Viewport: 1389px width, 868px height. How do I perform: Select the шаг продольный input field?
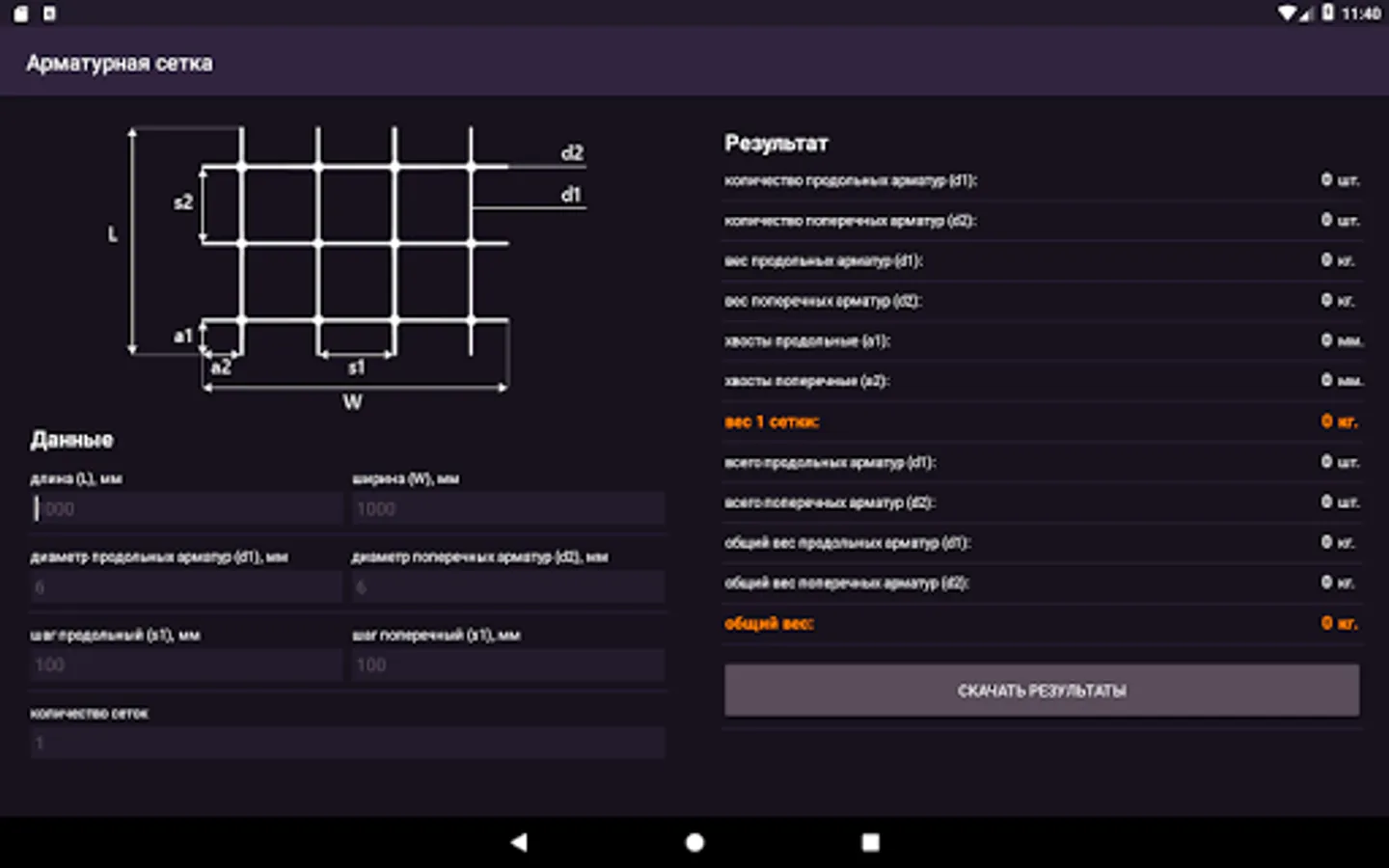[x=186, y=665]
